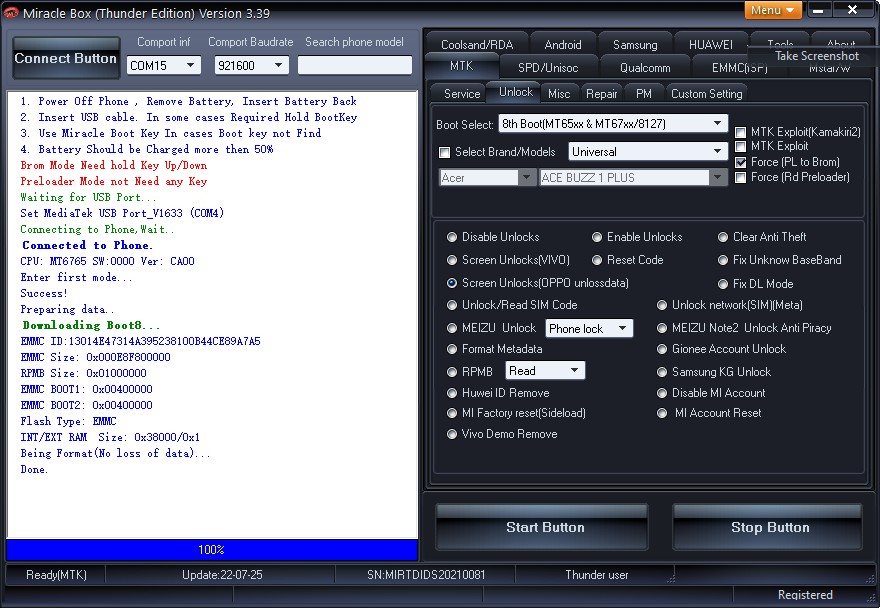
Task: Select MI Account Reset option
Action: click(x=662, y=413)
